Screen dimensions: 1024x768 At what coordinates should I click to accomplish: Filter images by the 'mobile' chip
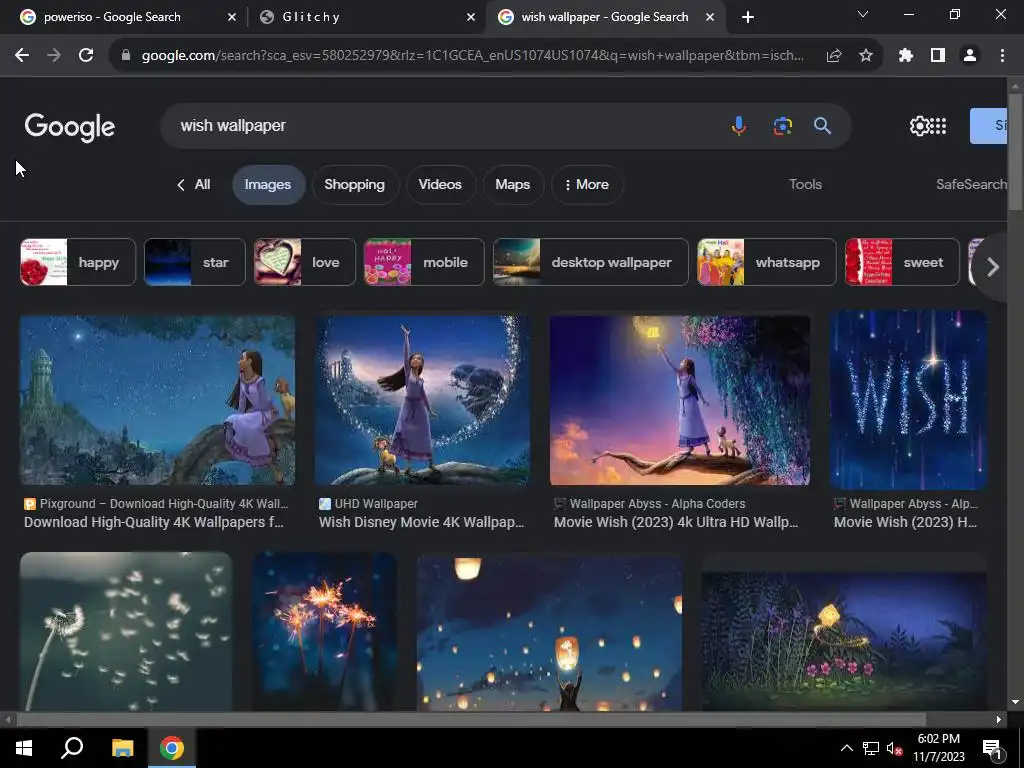(x=424, y=262)
